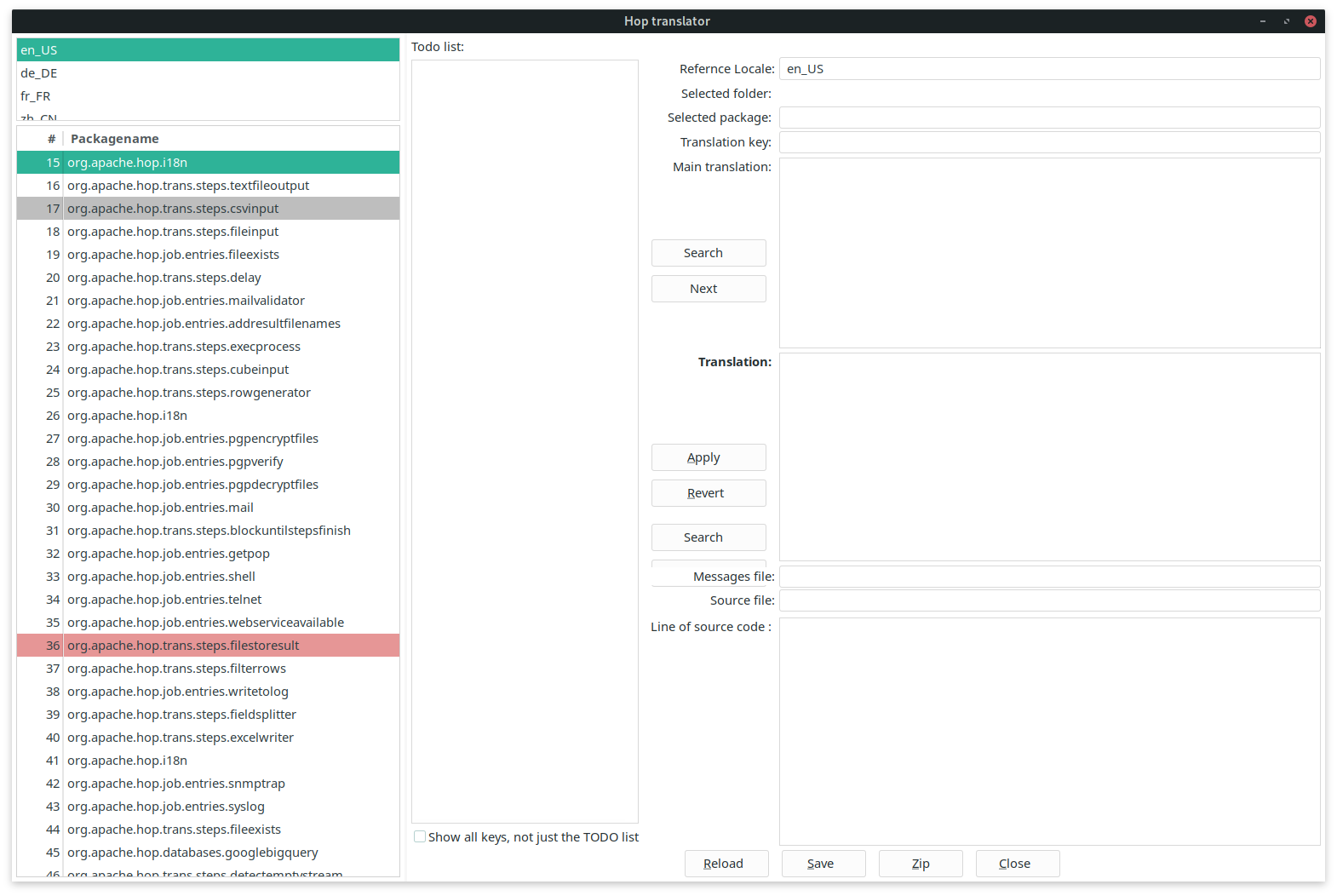The width and height of the screenshot is (1337, 896).
Task: Select fr_FR locale in list
Action: pyautogui.click(x=36, y=96)
